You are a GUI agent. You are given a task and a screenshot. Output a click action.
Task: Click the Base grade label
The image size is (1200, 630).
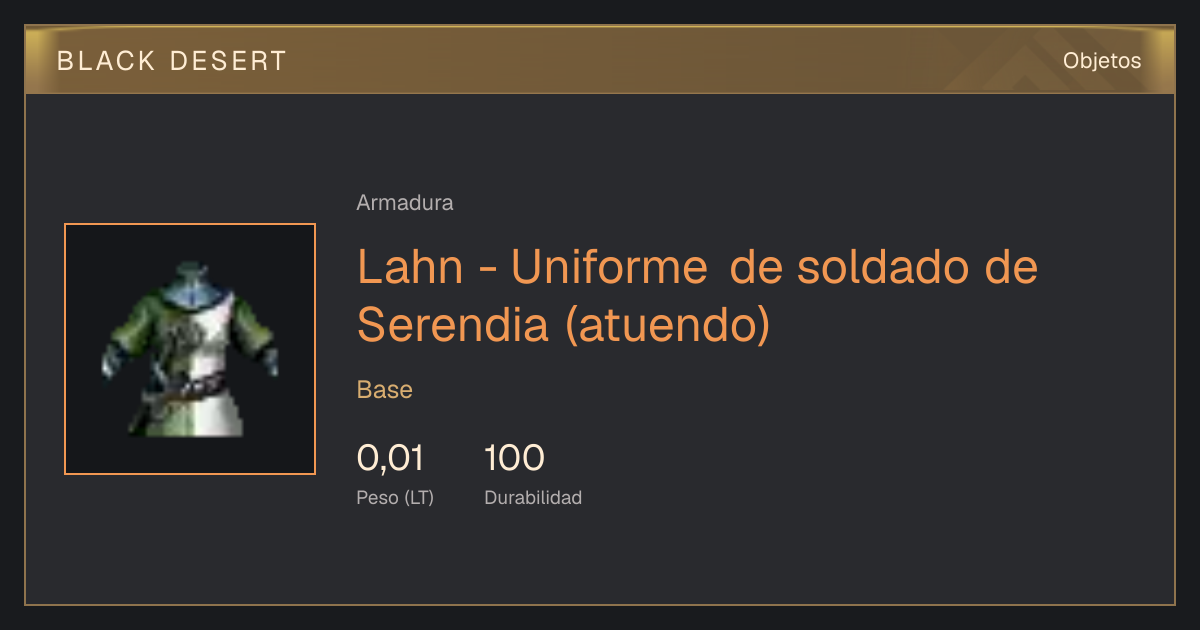point(385,390)
